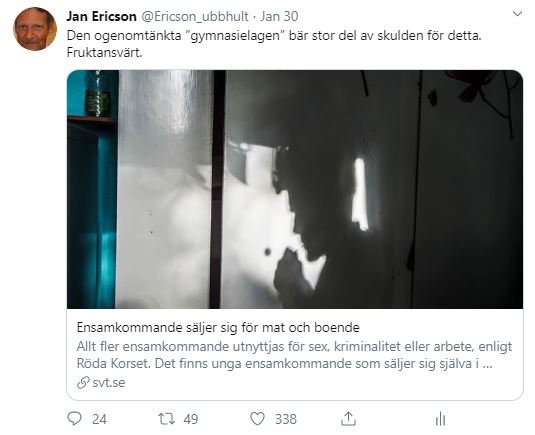Click the Jan Ericson display name
Image resolution: width=535 pixels, height=435 pixels.
(101, 16)
